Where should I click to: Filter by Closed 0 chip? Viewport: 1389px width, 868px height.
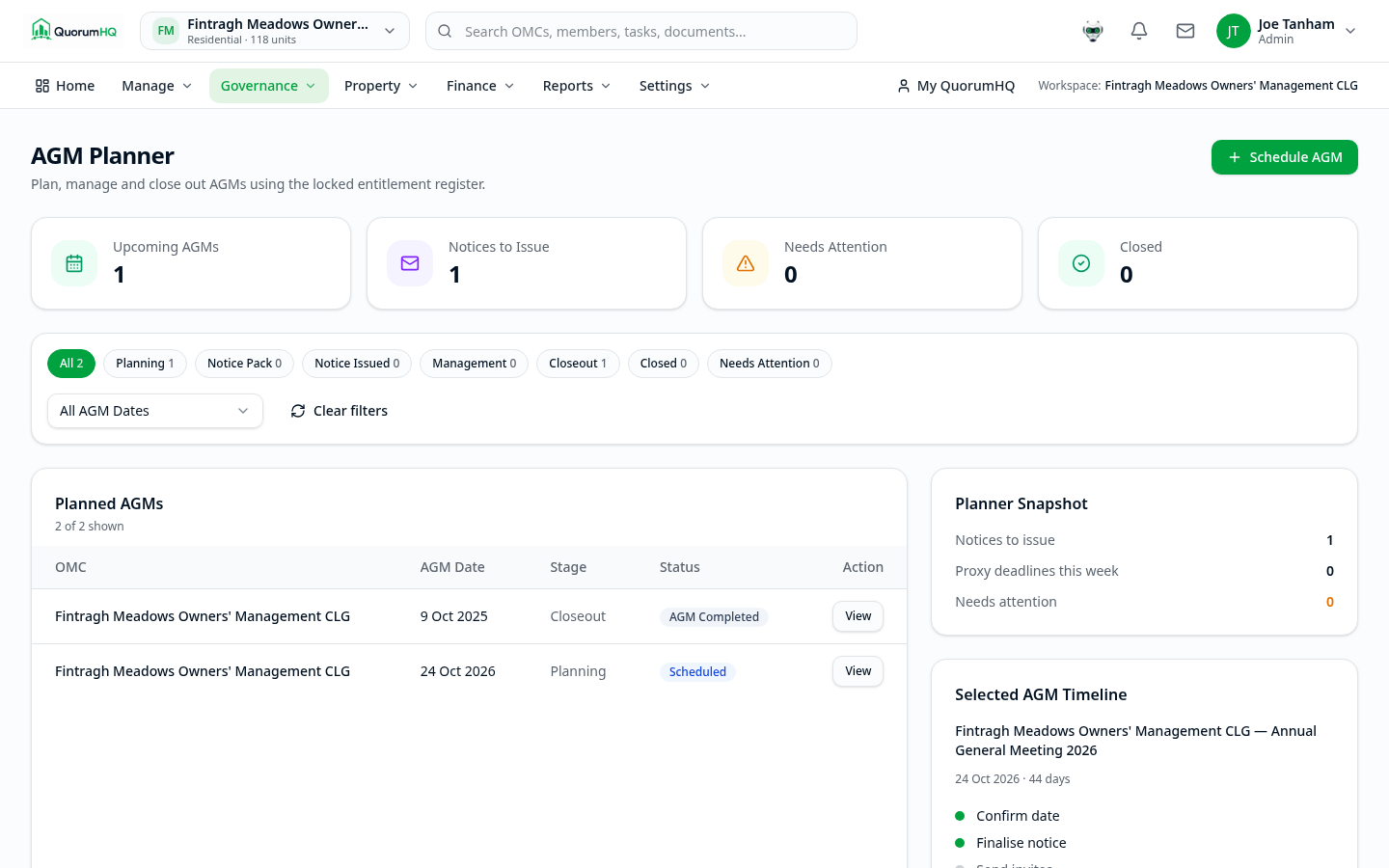[x=664, y=364]
